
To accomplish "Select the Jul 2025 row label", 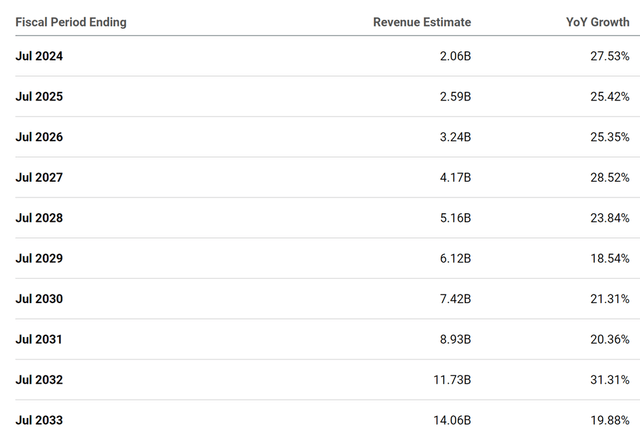I will pyautogui.click(x=39, y=97).
